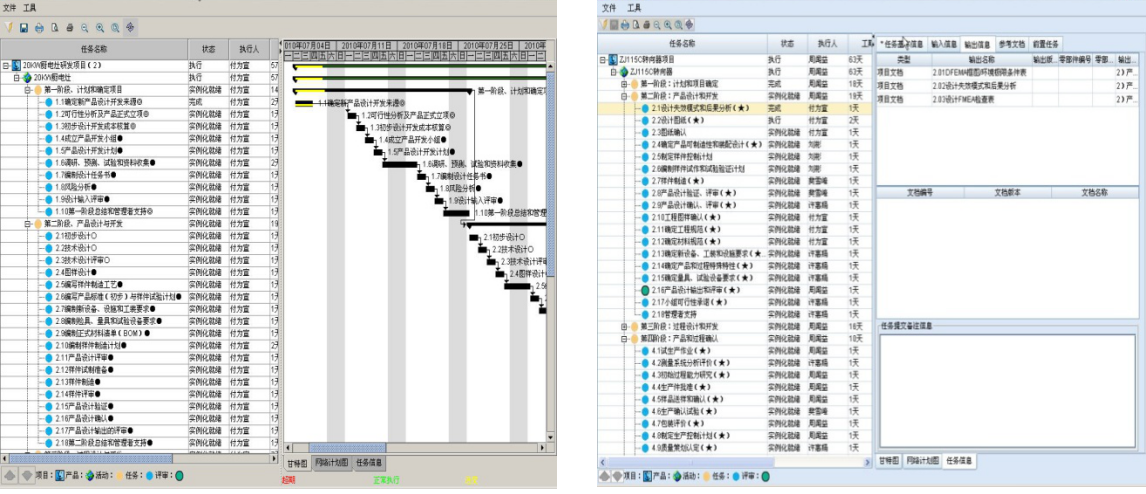Click the yellow pencil icon in the right window toolbar
This screenshot has width=1146, height=494.
tap(604, 24)
